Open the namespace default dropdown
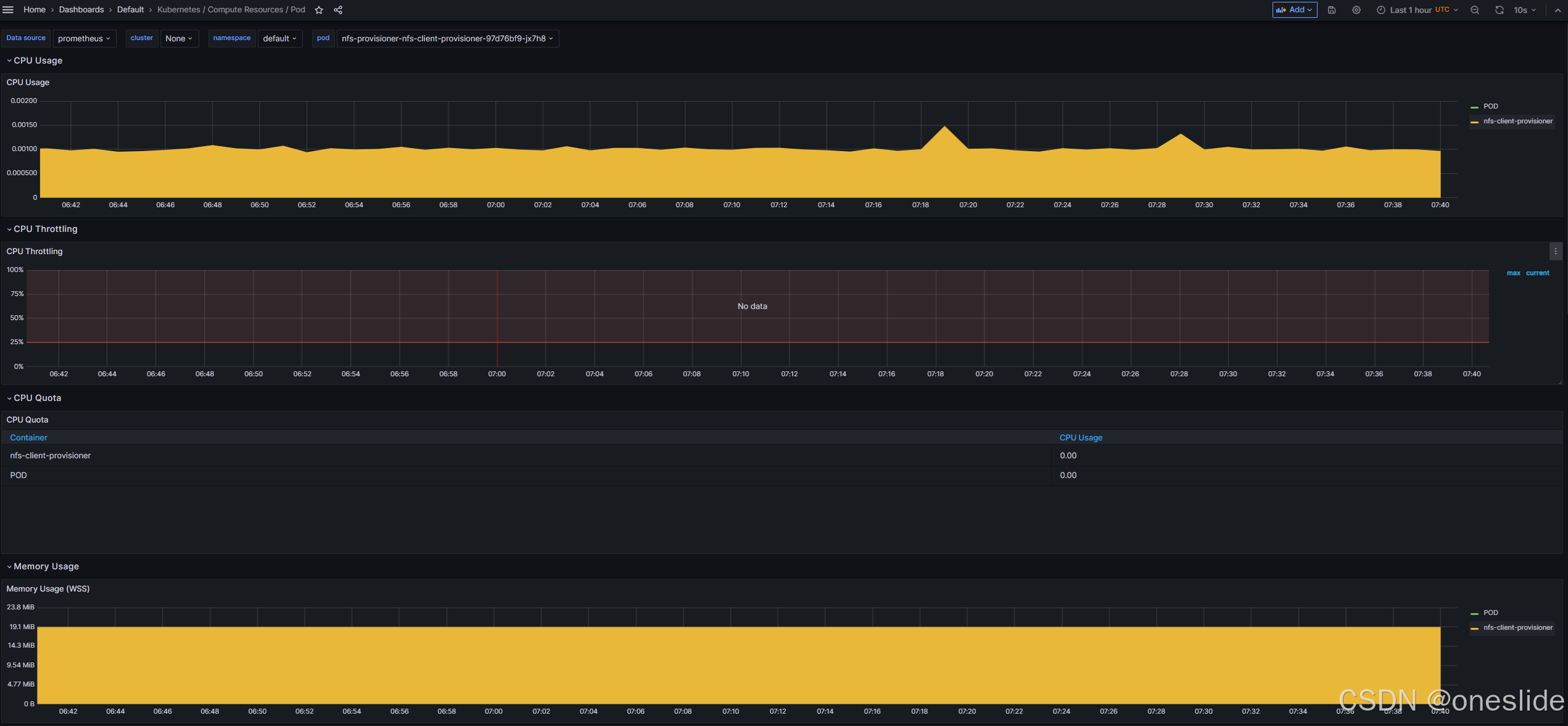The height and width of the screenshot is (726, 1568). click(279, 38)
